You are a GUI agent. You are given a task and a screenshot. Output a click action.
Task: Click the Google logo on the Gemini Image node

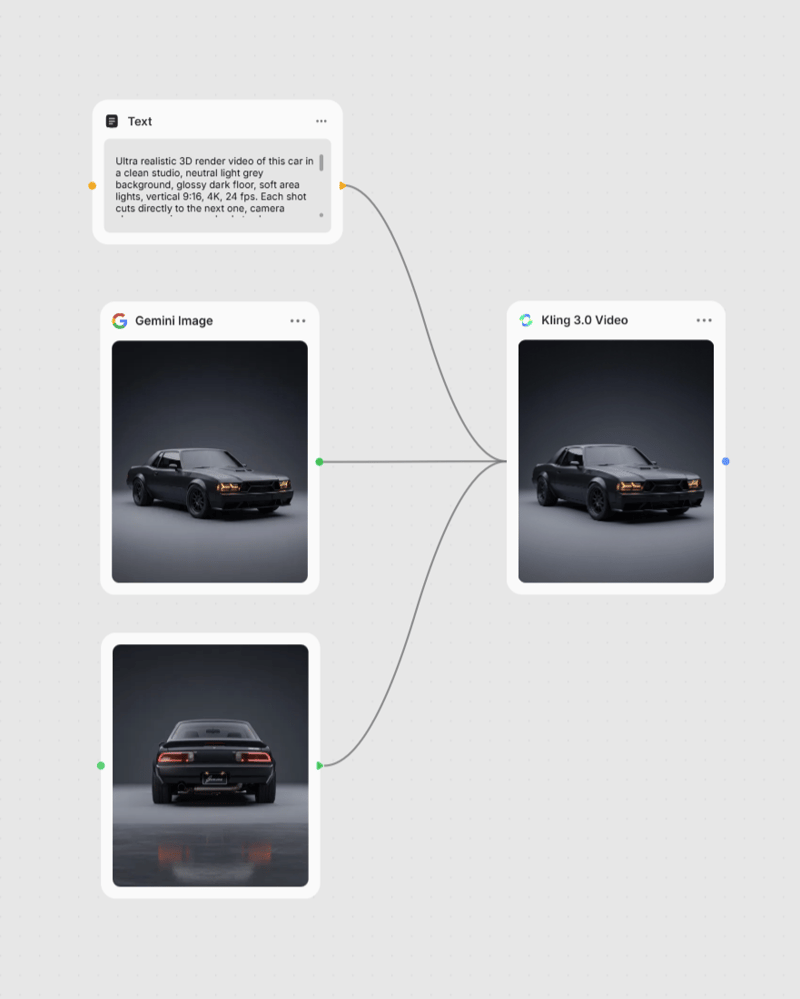(x=120, y=320)
